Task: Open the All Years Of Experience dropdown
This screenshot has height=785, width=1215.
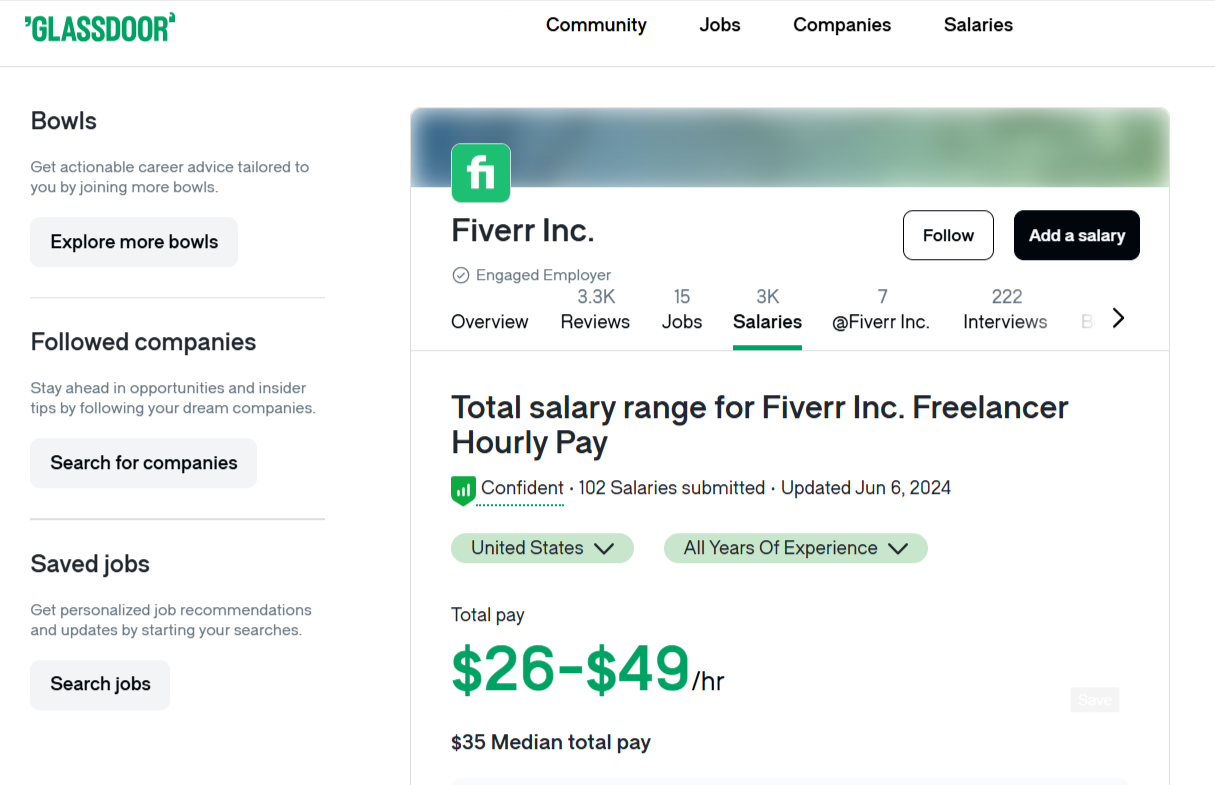Action: (795, 548)
